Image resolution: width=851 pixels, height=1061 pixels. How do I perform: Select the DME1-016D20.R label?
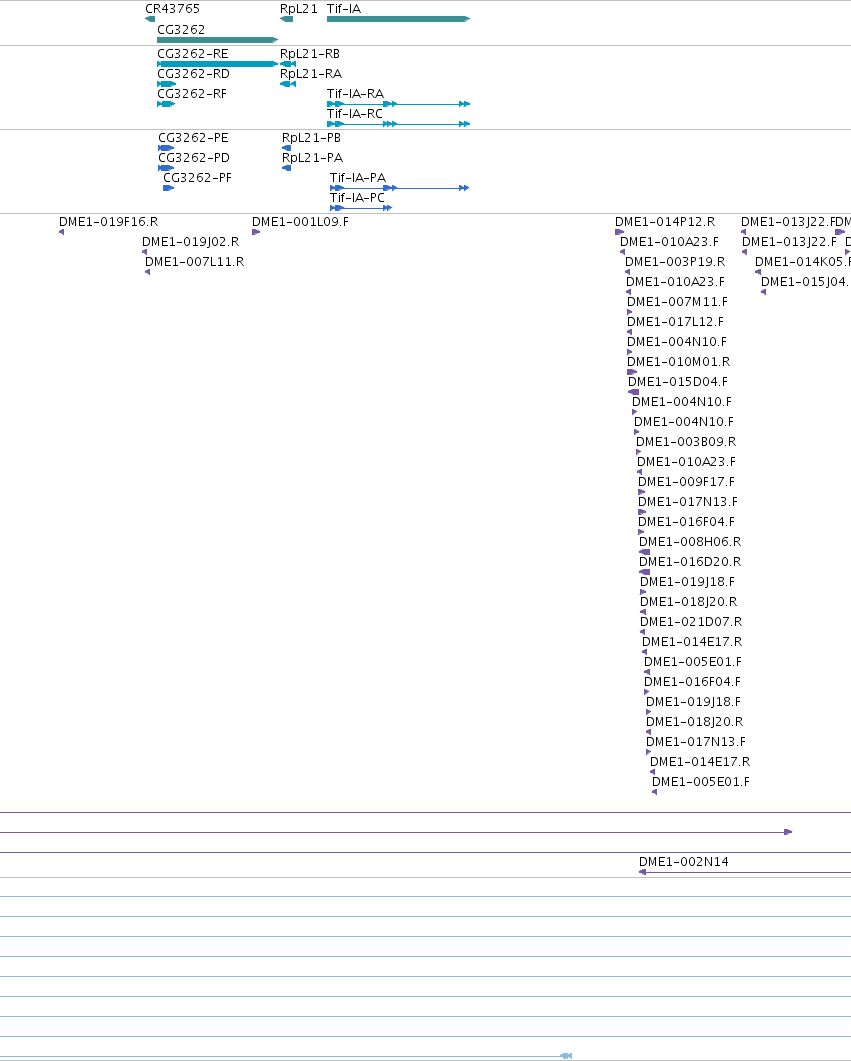coord(690,562)
